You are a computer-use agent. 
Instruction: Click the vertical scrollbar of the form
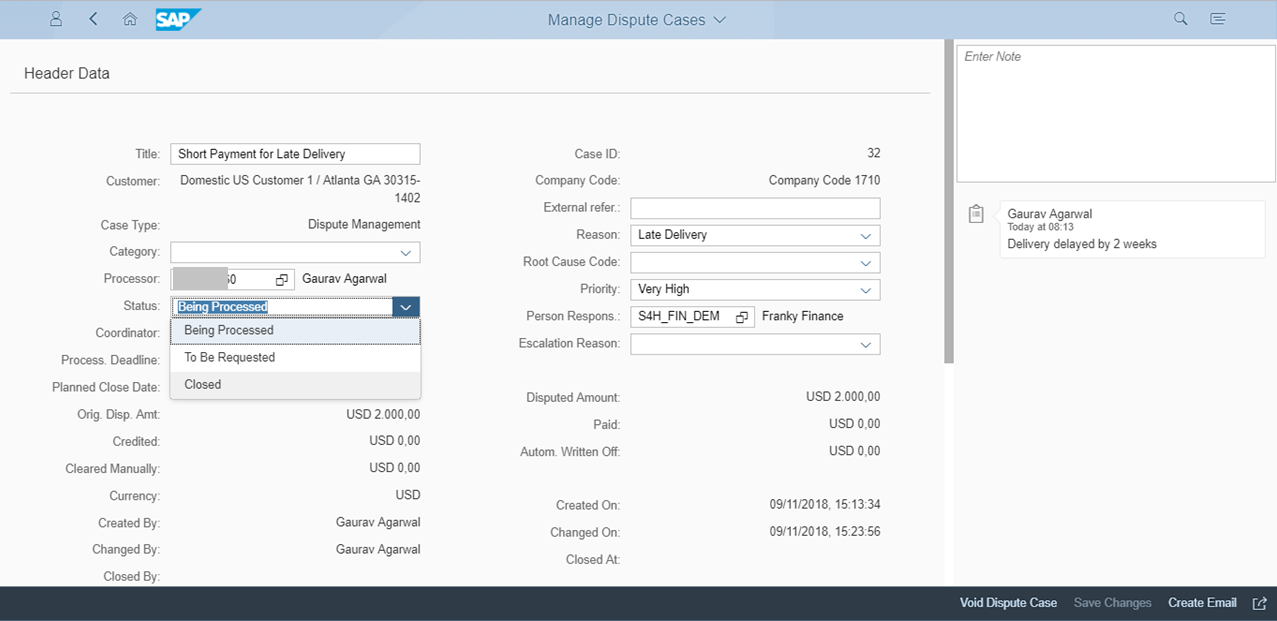pos(949,201)
